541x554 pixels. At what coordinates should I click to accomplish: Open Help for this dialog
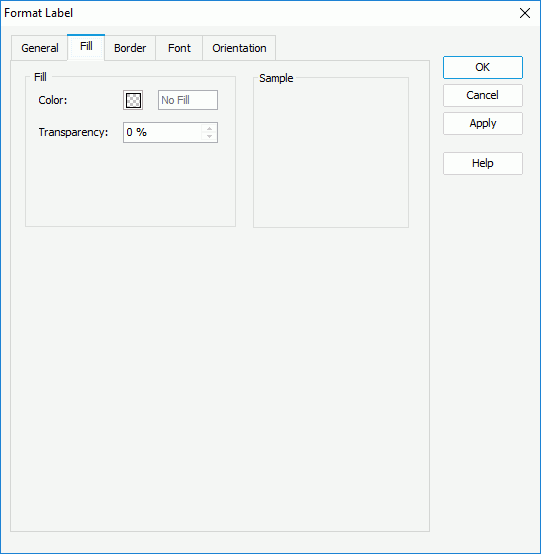[483, 163]
